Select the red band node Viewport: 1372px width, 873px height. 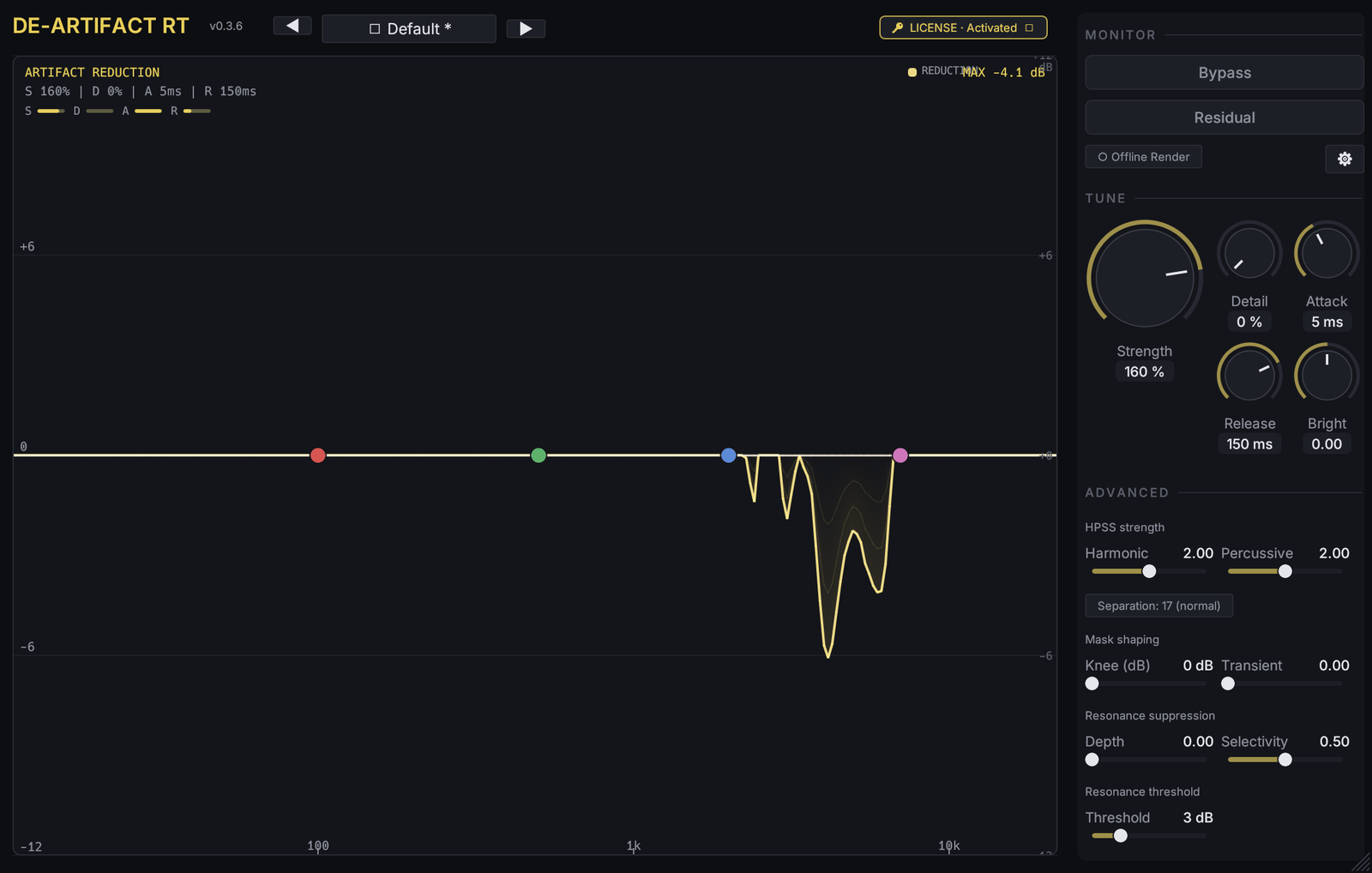(318, 455)
